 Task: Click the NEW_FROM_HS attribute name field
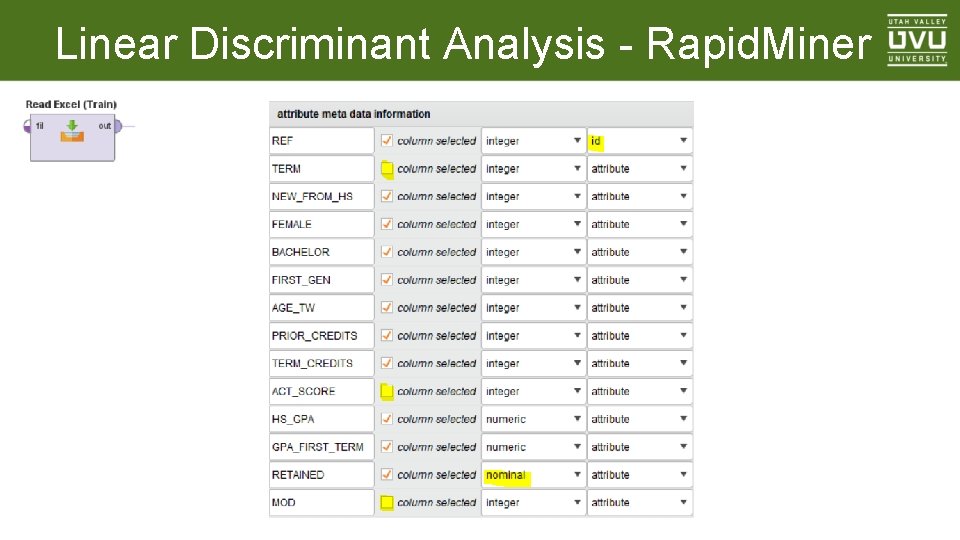tap(321, 197)
